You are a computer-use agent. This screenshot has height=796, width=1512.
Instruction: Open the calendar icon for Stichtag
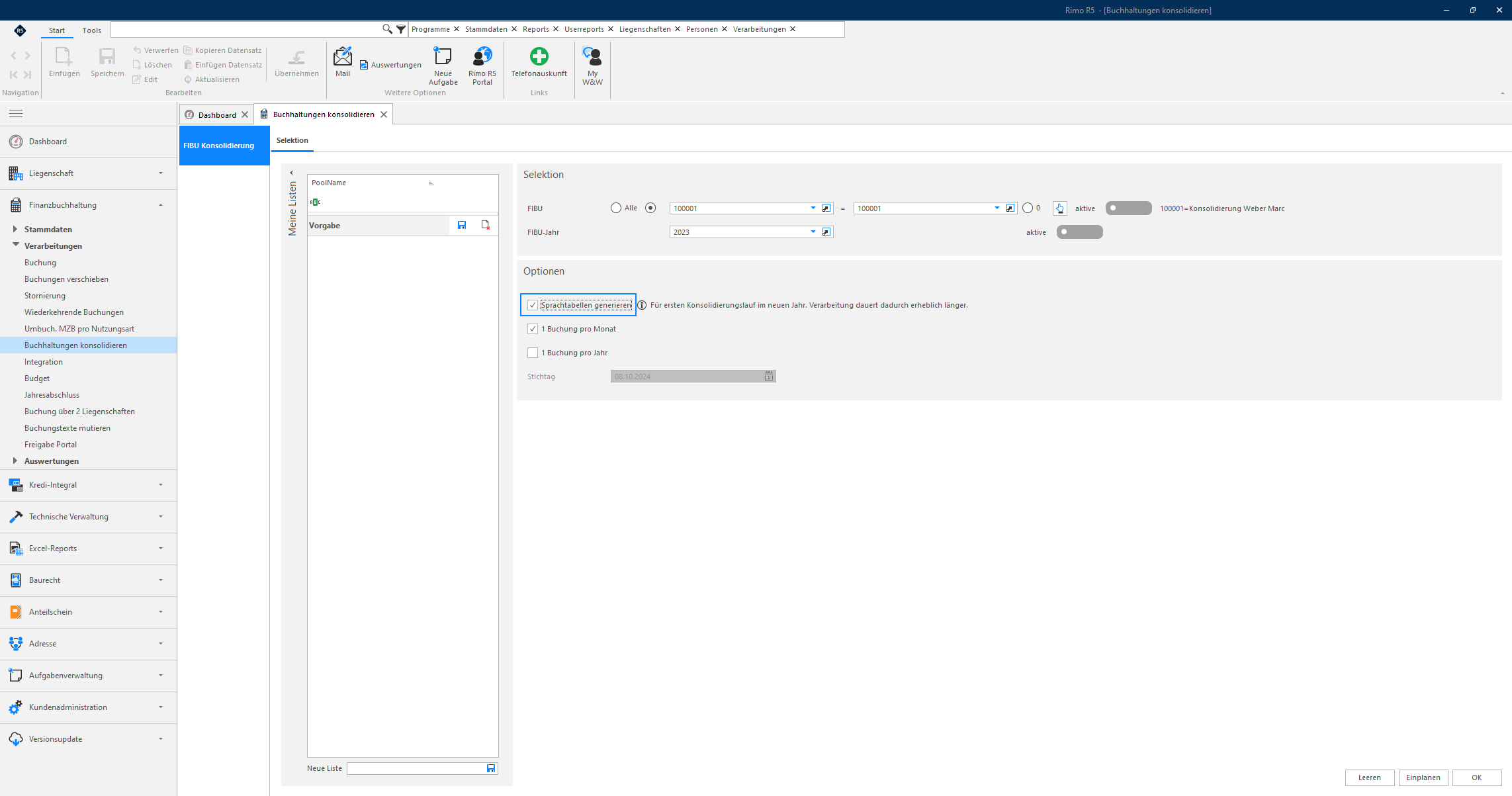(x=769, y=376)
